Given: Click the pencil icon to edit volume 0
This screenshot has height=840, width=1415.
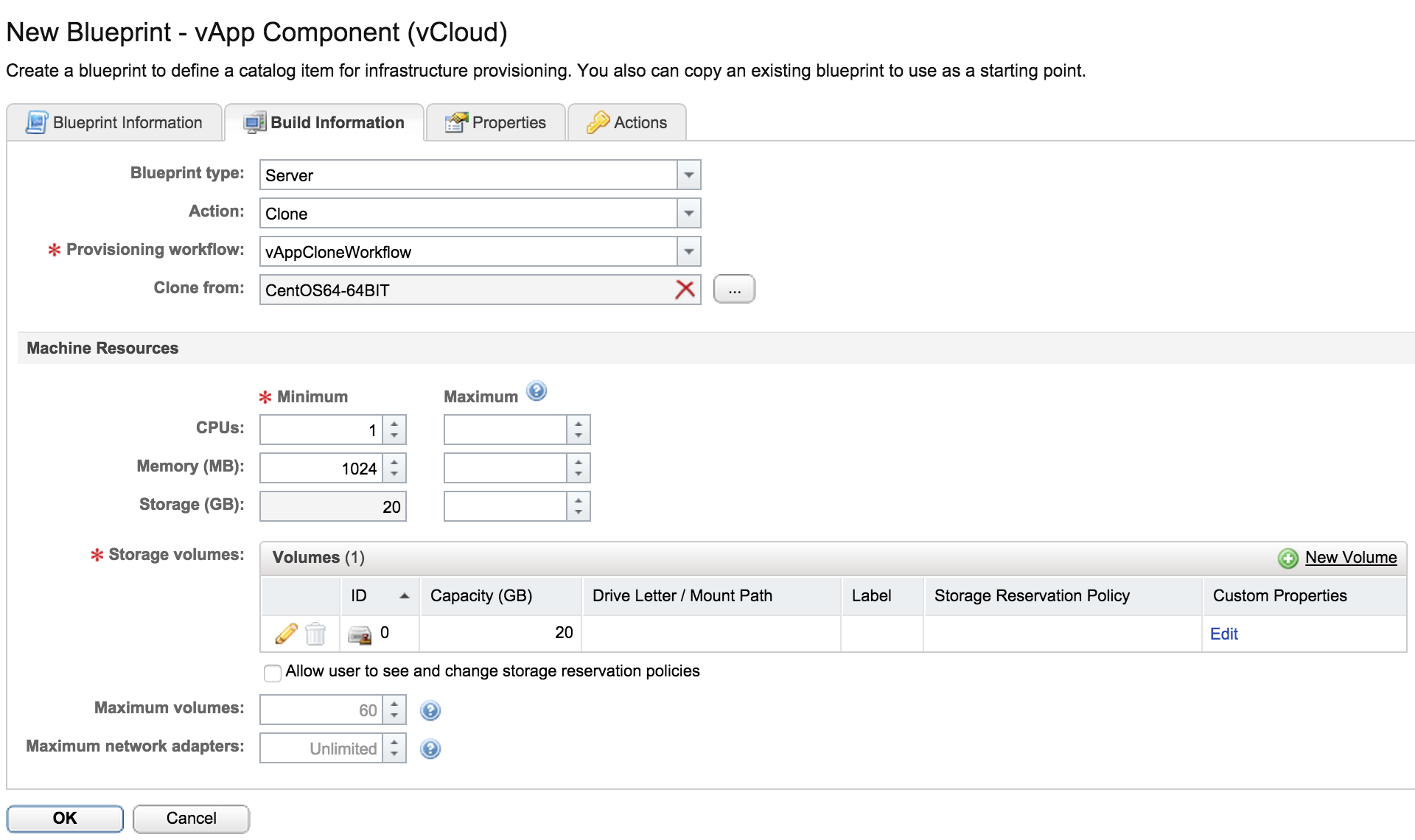Looking at the screenshot, I should coord(286,634).
